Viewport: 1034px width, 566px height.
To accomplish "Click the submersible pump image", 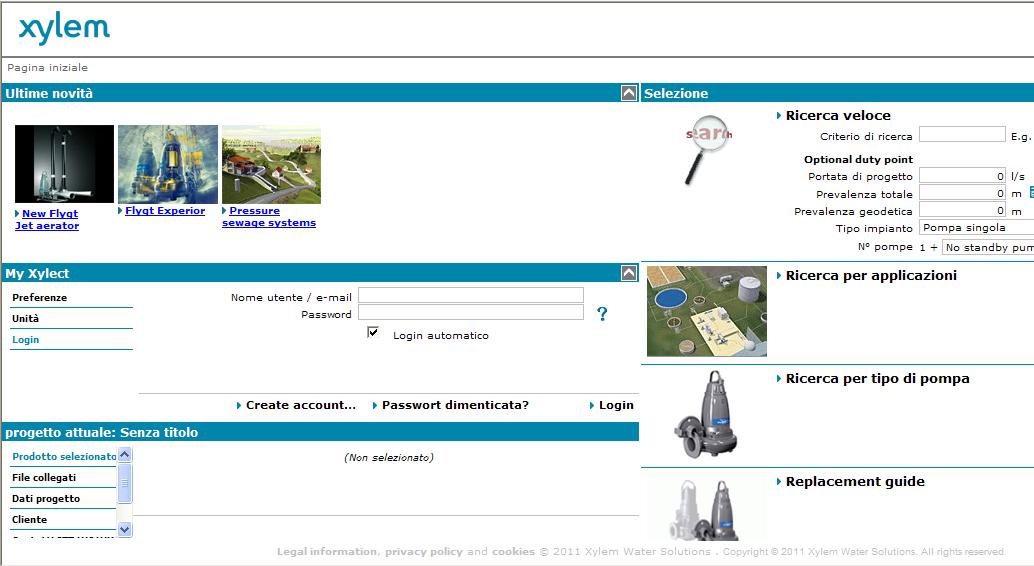I will (x=706, y=414).
